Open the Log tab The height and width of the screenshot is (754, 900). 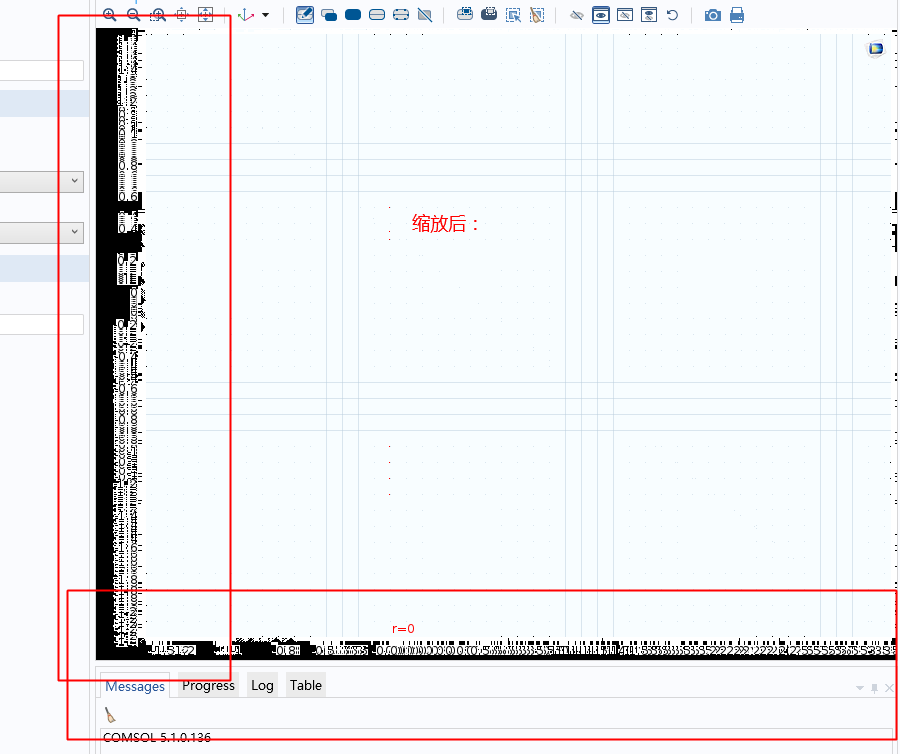[x=262, y=685]
